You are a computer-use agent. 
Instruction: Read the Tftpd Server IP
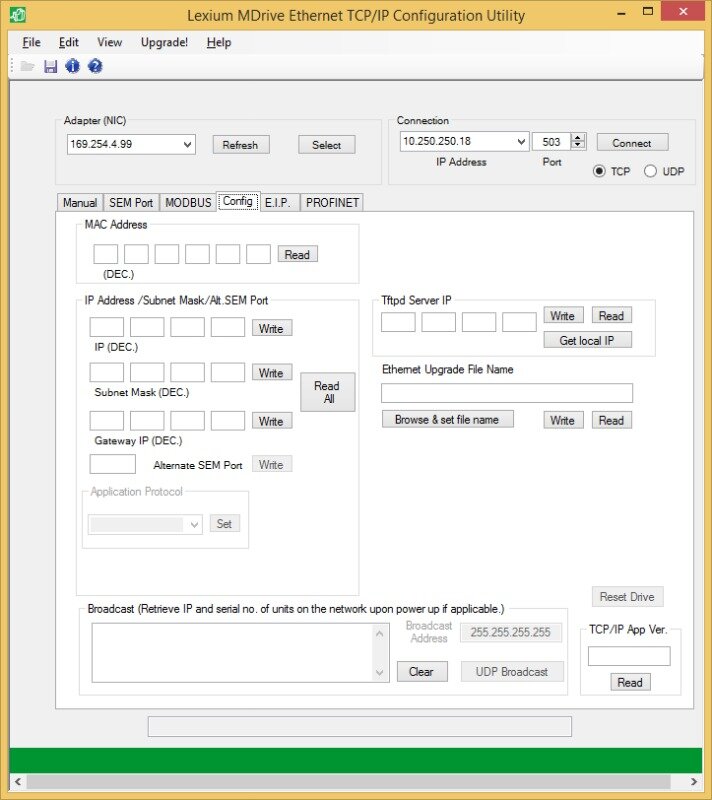pos(612,316)
